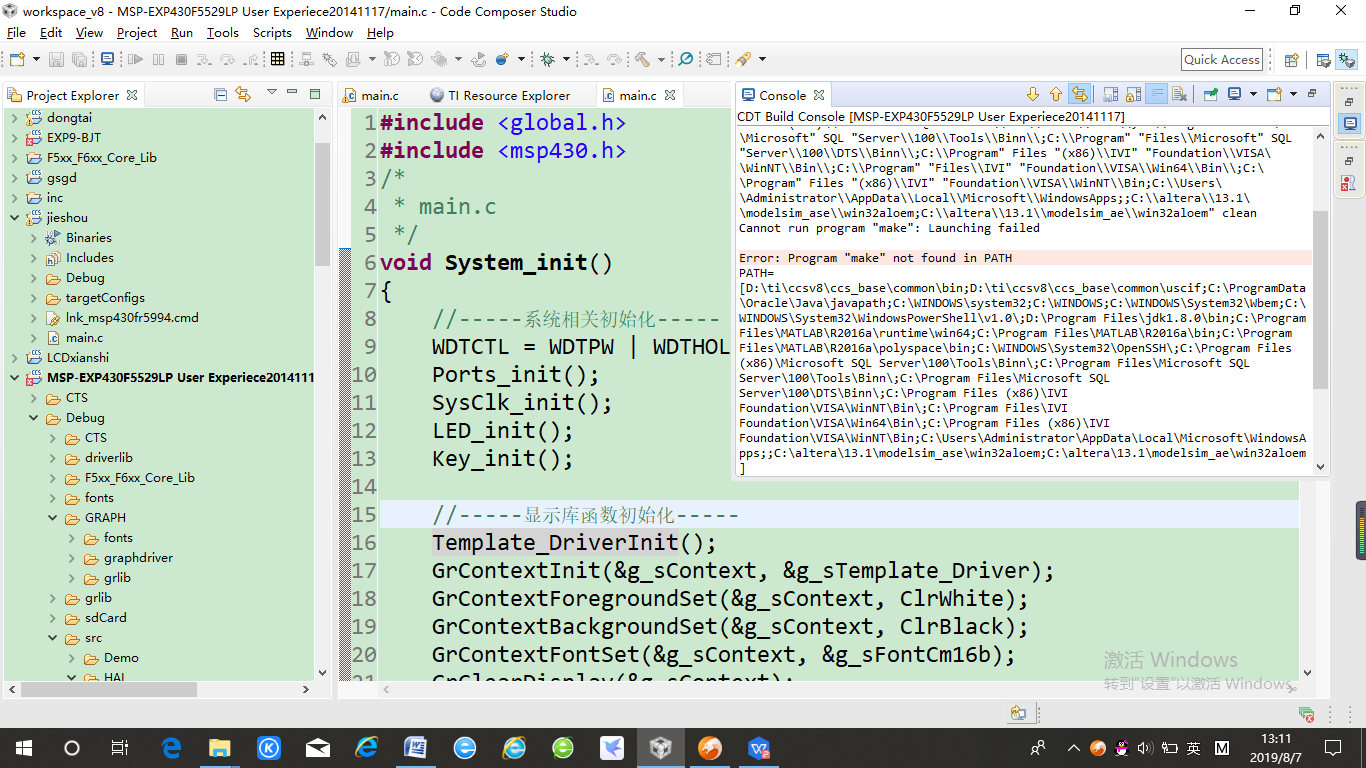The width and height of the screenshot is (1366, 768).
Task: Click code line 16 Template_DriverInit
Action: (574, 542)
